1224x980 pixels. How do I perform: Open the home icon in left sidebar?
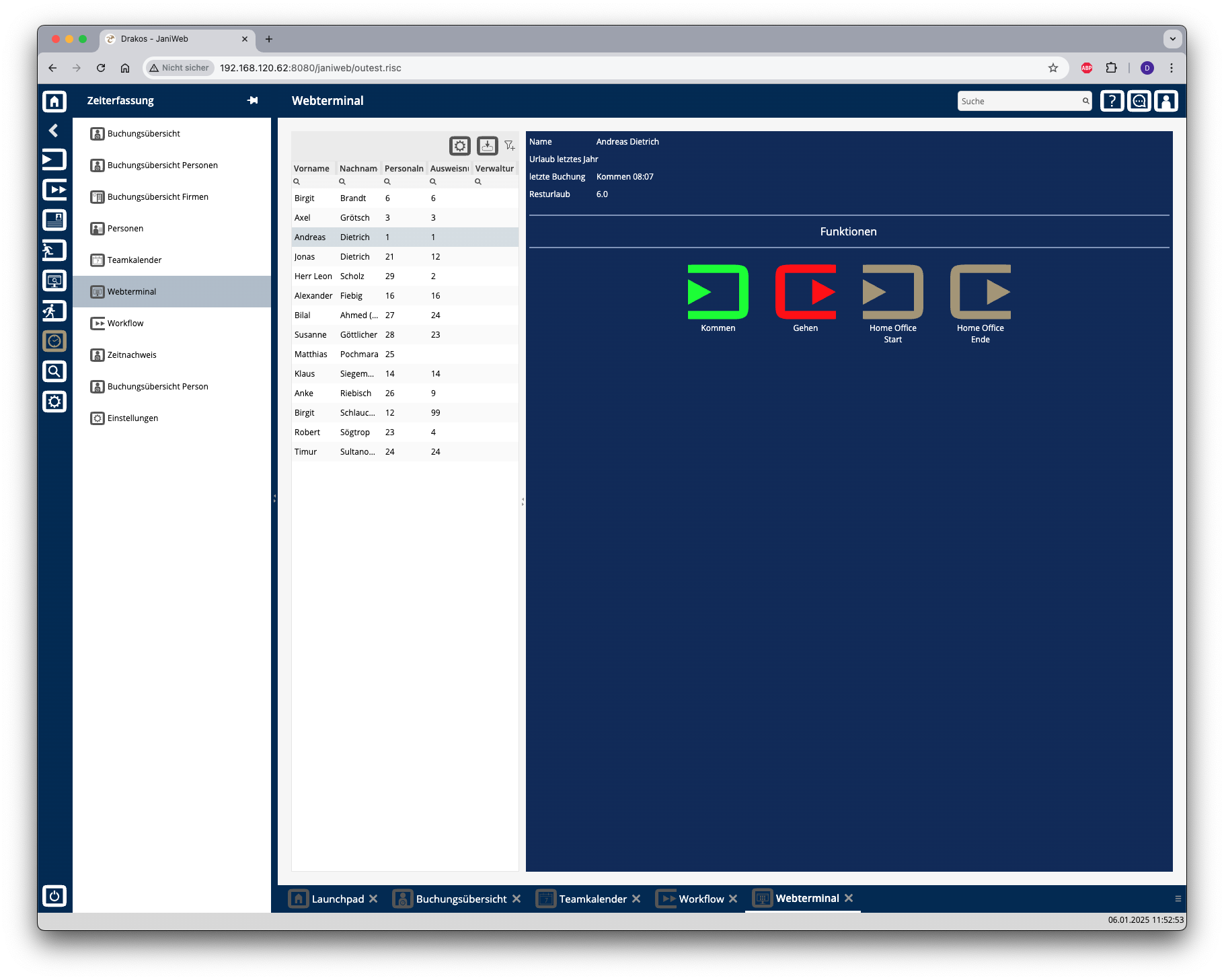pyautogui.click(x=54, y=101)
